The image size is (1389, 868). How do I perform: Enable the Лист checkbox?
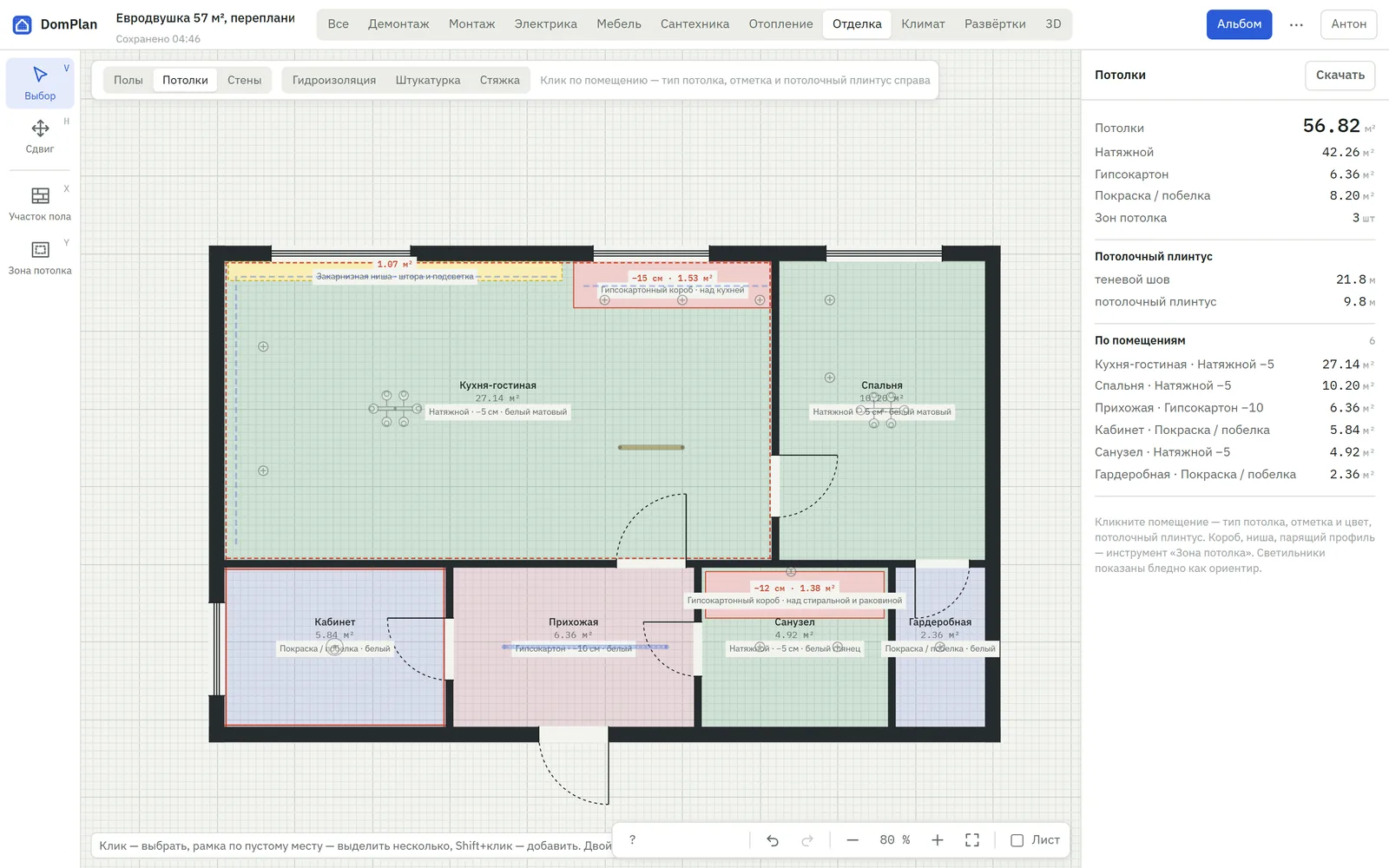click(1017, 840)
